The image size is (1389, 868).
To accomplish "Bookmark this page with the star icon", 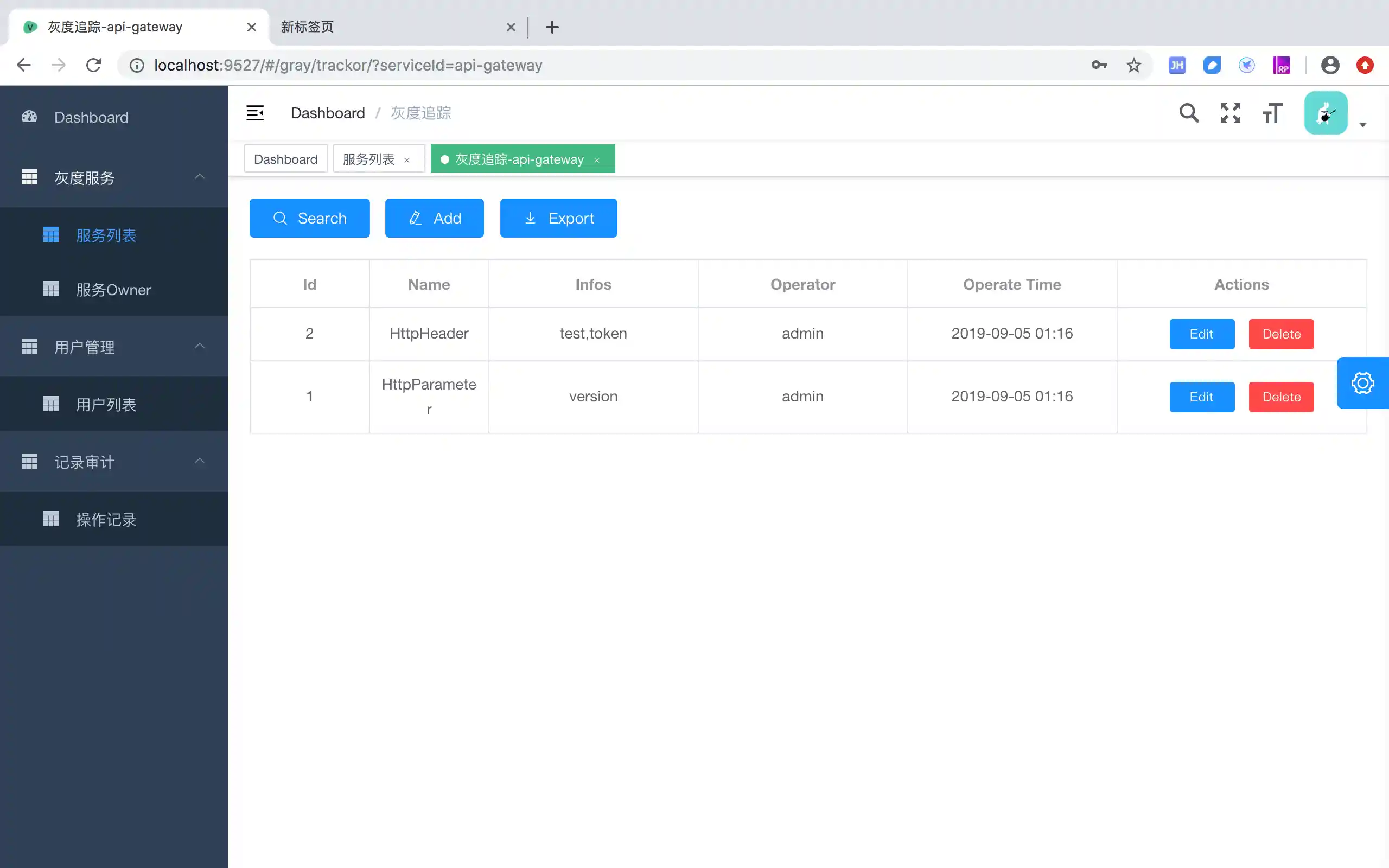I will pyautogui.click(x=1133, y=65).
